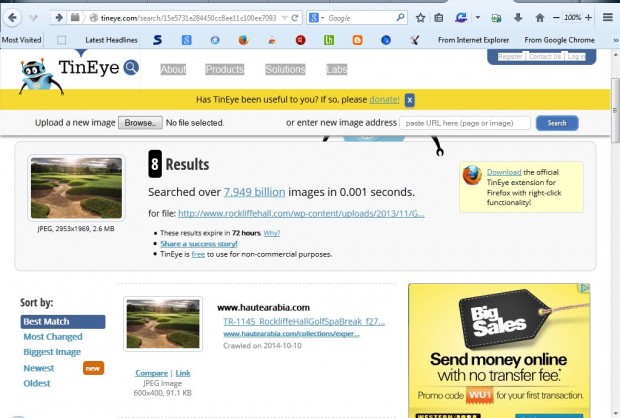Sort results by Most Changed
Screen dimensions: 620x418
tap(53, 337)
